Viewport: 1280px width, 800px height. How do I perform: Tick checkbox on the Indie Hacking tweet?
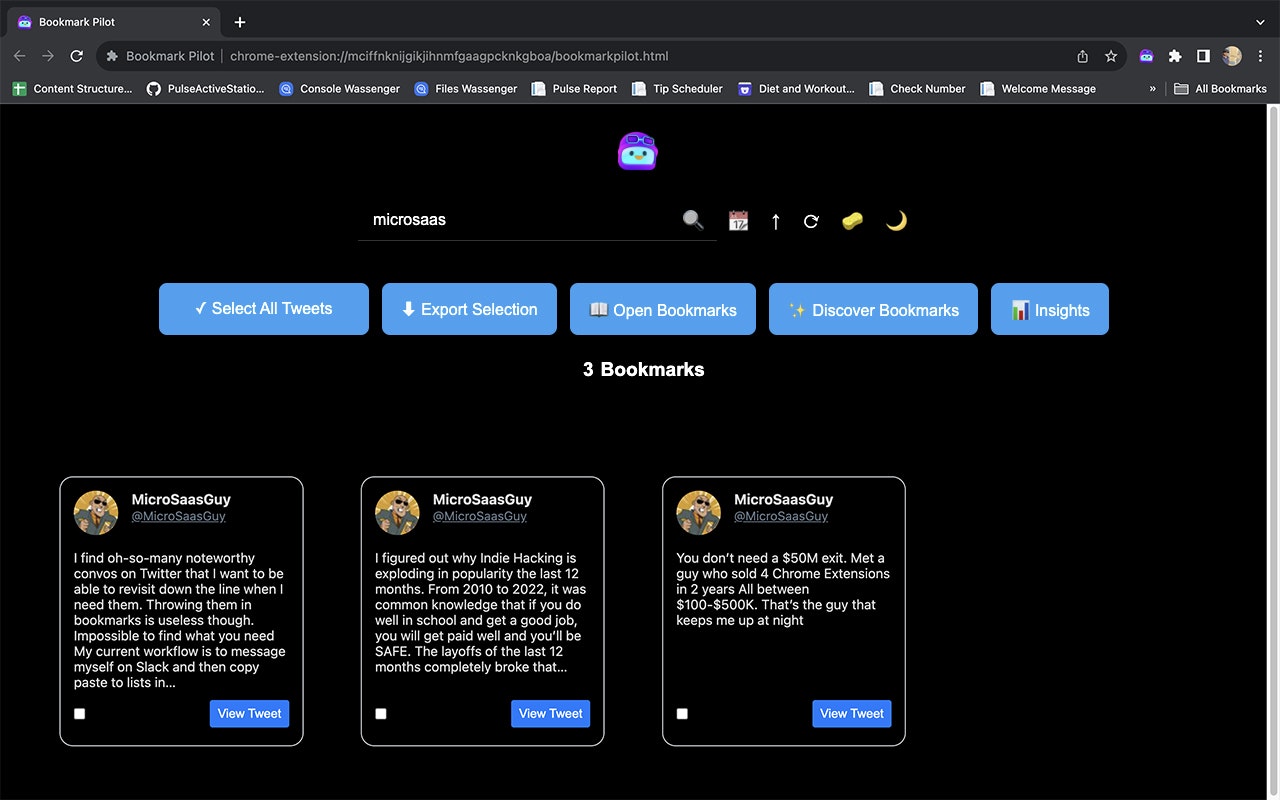coord(381,714)
